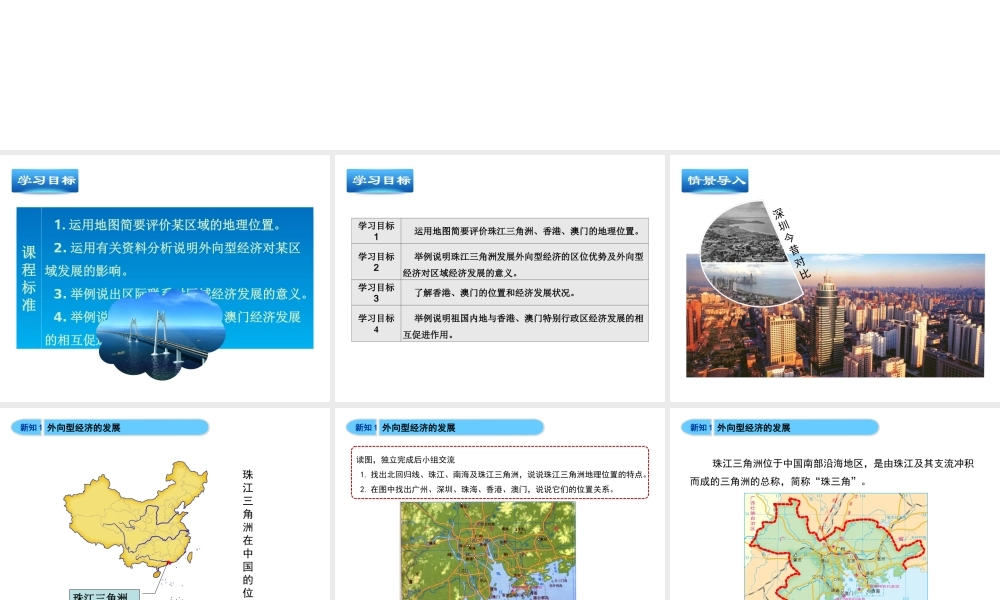Viewport: 1000px width, 600px height.
Task: Select the line 1.运用地图简要评价某区域的地理位置
Action: [x=167, y=224]
